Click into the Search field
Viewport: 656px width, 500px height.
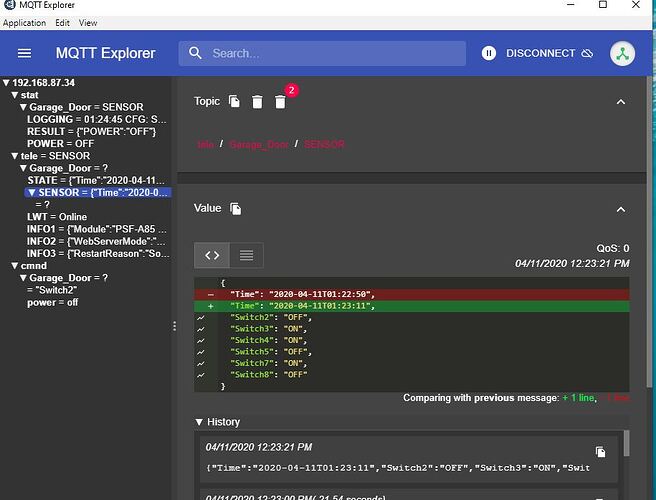tap(322, 53)
